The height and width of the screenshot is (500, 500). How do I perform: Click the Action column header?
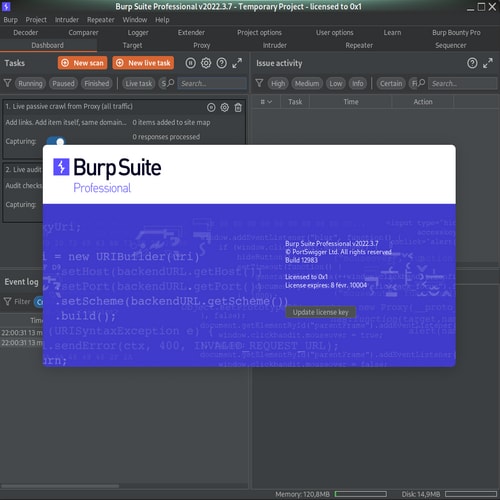pos(423,102)
